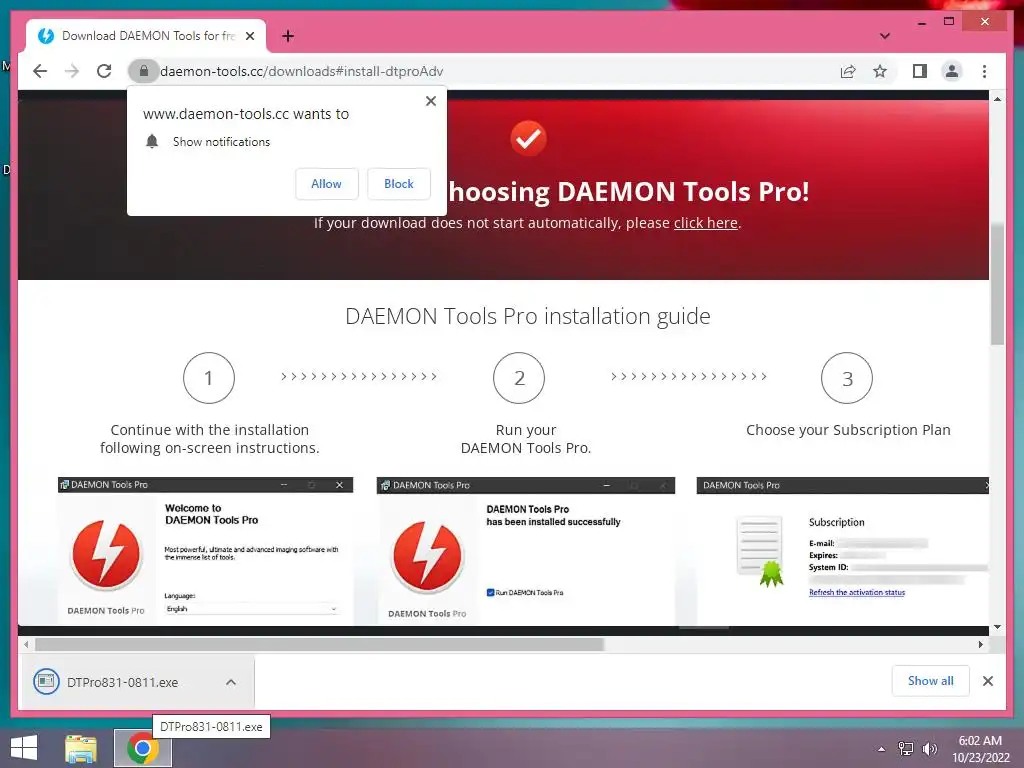Open the Windows Start menu
Screen dimensions: 1024x768
[24, 748]
